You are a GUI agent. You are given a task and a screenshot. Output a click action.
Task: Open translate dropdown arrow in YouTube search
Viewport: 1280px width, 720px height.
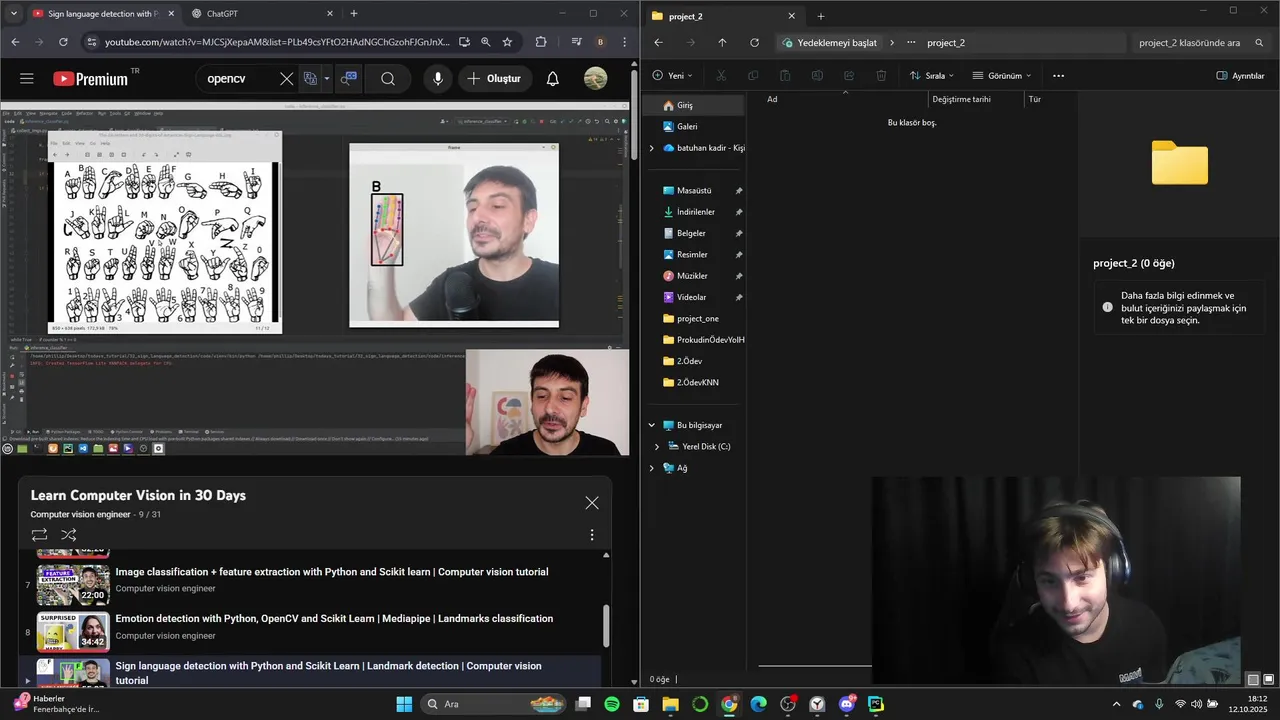326,79
